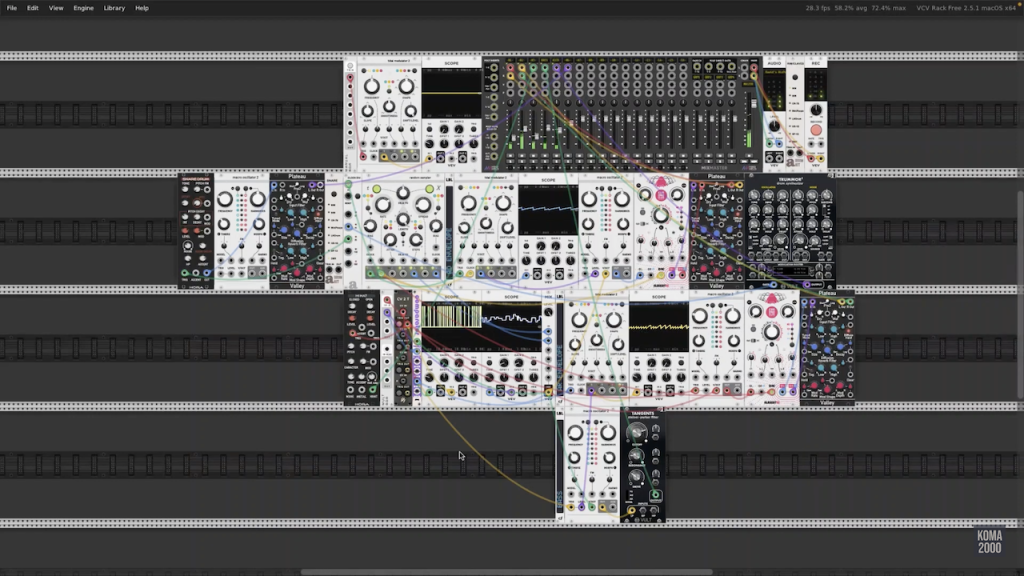
Task: Click the pink button on middle-row pink module
Action: click(x=661, y=195)
